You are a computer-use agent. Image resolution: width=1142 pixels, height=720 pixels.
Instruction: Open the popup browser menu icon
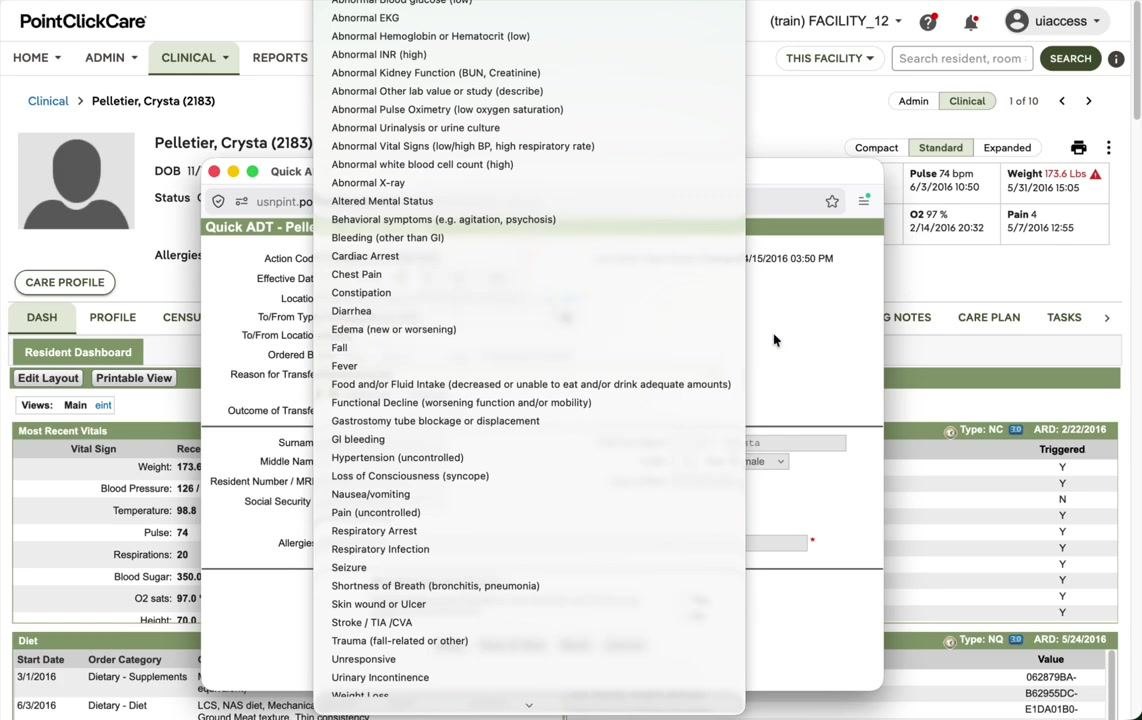coord(864,200)
